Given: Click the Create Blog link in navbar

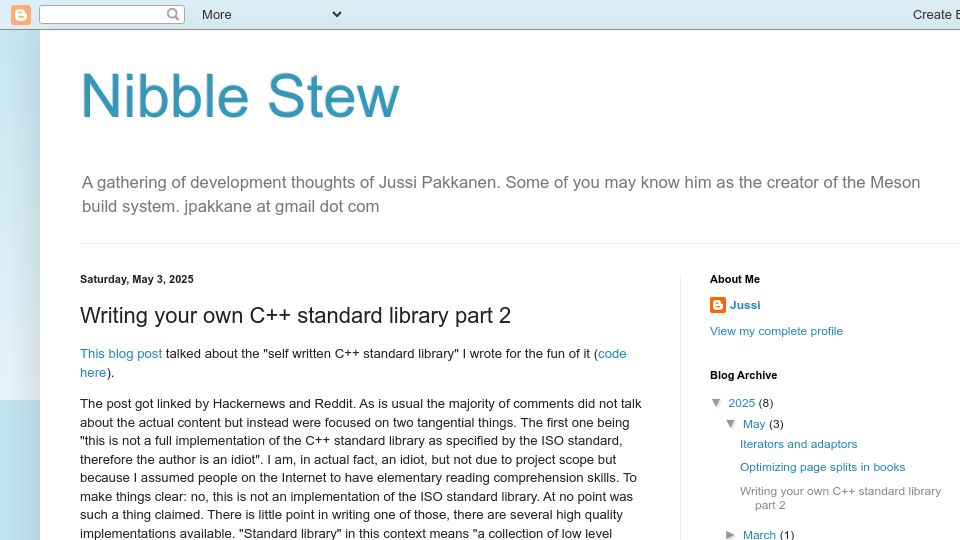Looking at the screenshot, I should point(936,15).
